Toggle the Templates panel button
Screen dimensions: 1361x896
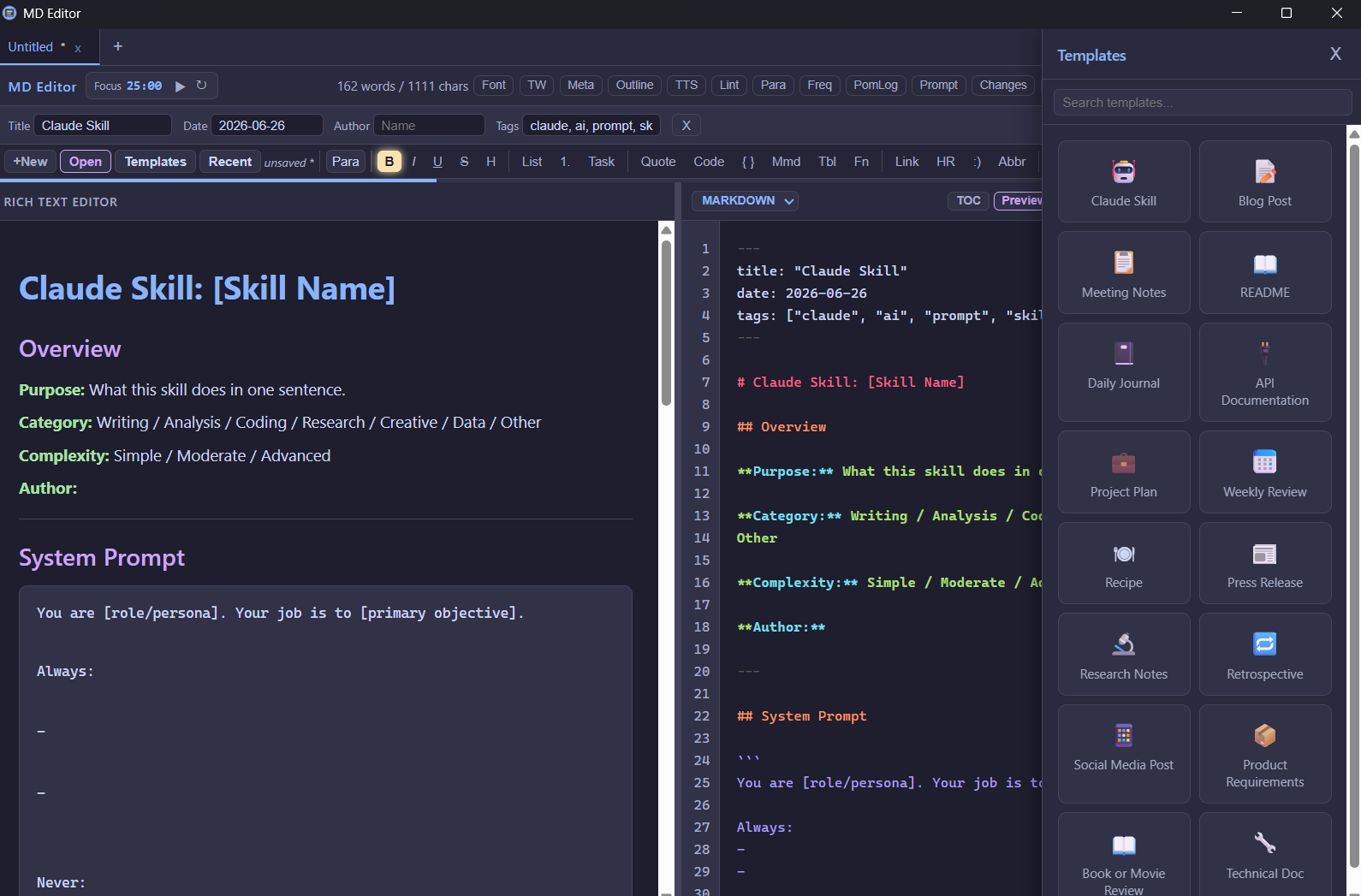click(155, 161)
